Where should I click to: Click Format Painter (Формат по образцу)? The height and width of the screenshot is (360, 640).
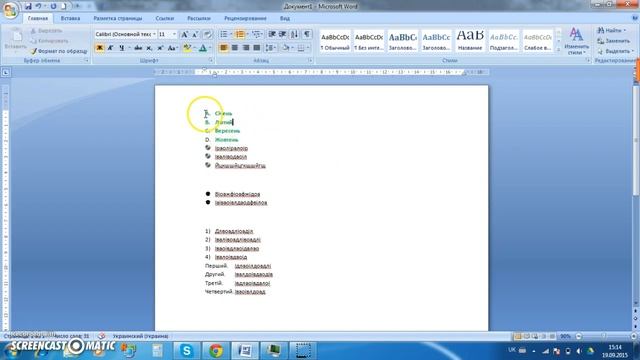click(x=59, y=51)
